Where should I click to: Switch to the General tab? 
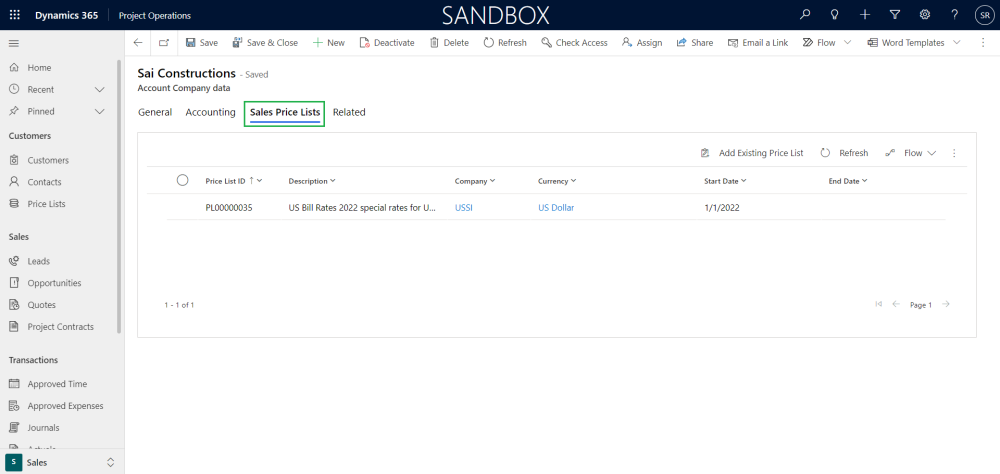coord(155,112)
